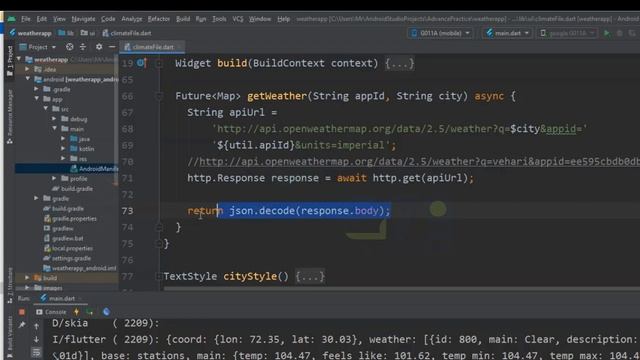
Task: Select local.properties in project tree
Action: click(68, 248)
